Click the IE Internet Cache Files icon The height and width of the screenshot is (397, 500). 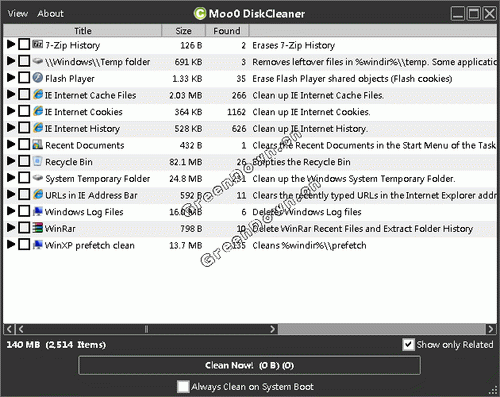[38, 94]
